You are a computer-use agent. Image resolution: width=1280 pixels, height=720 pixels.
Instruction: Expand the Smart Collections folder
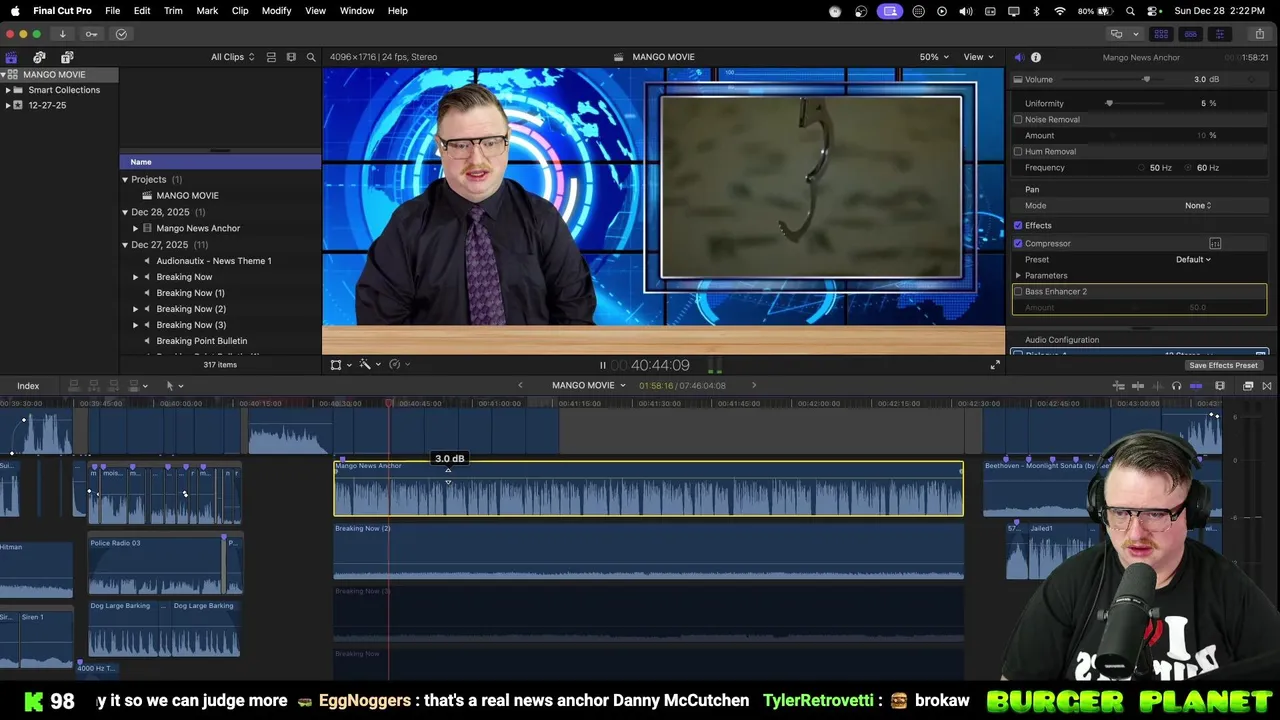click(8, 90)
